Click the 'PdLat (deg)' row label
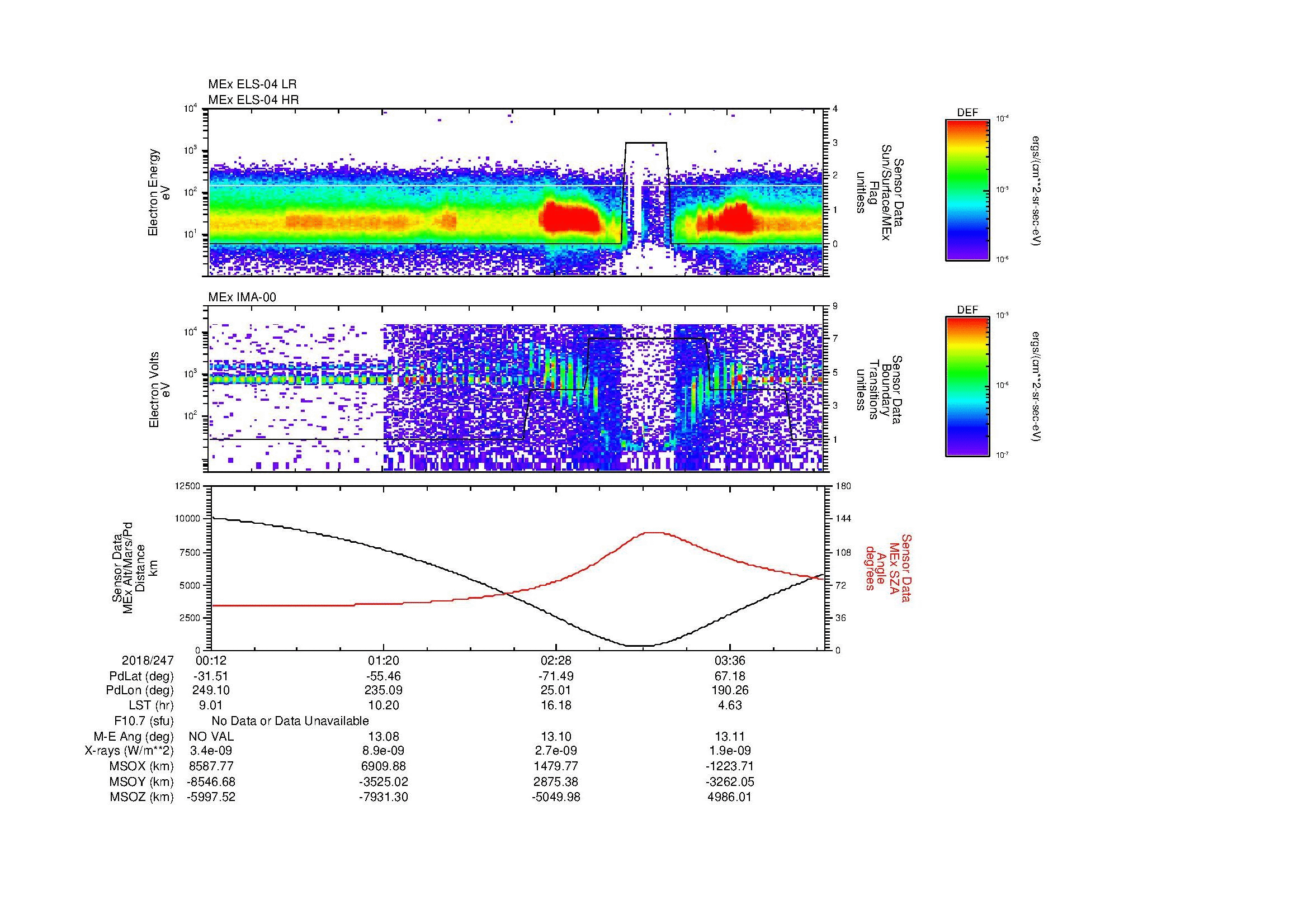 tap(141, 676)
